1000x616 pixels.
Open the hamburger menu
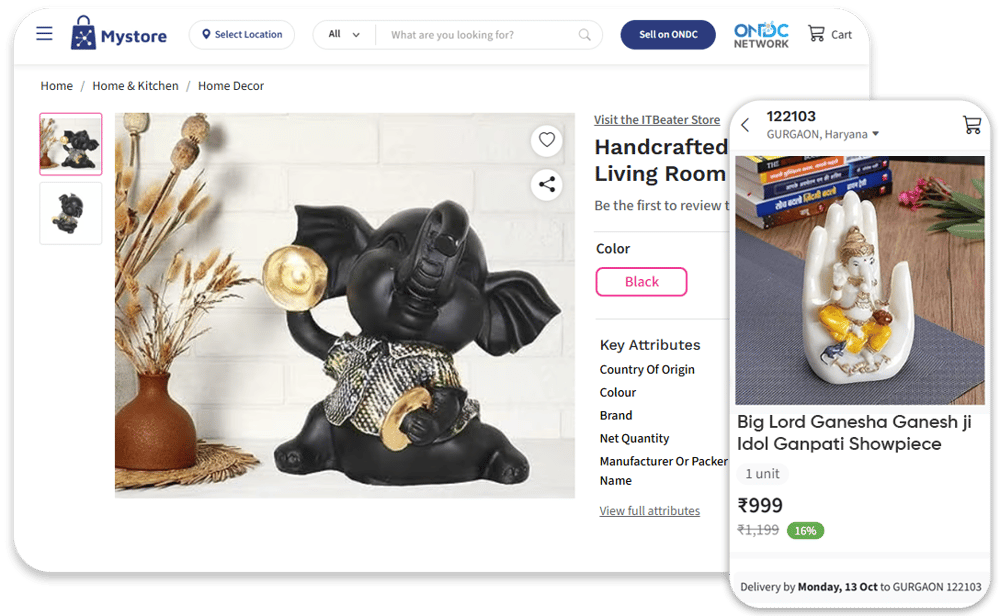[44, 34]
